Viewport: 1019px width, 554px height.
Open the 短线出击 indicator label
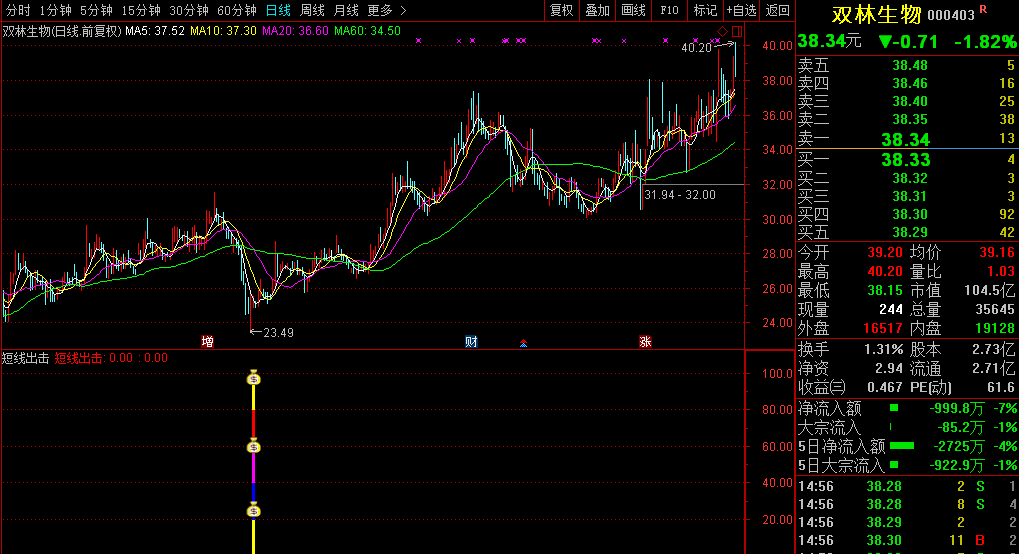click(x=26, y=357)
